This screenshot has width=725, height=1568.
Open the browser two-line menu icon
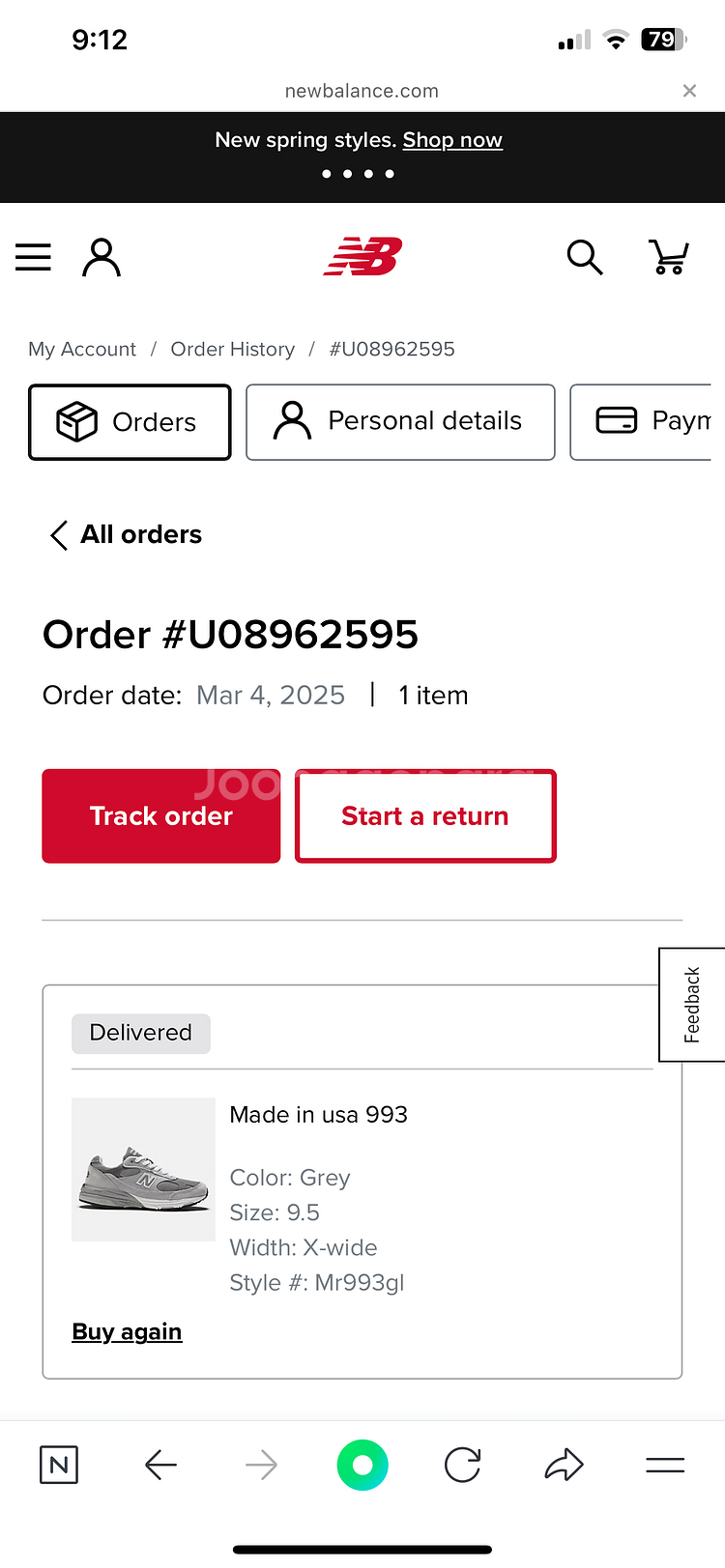click(665, 1466)
